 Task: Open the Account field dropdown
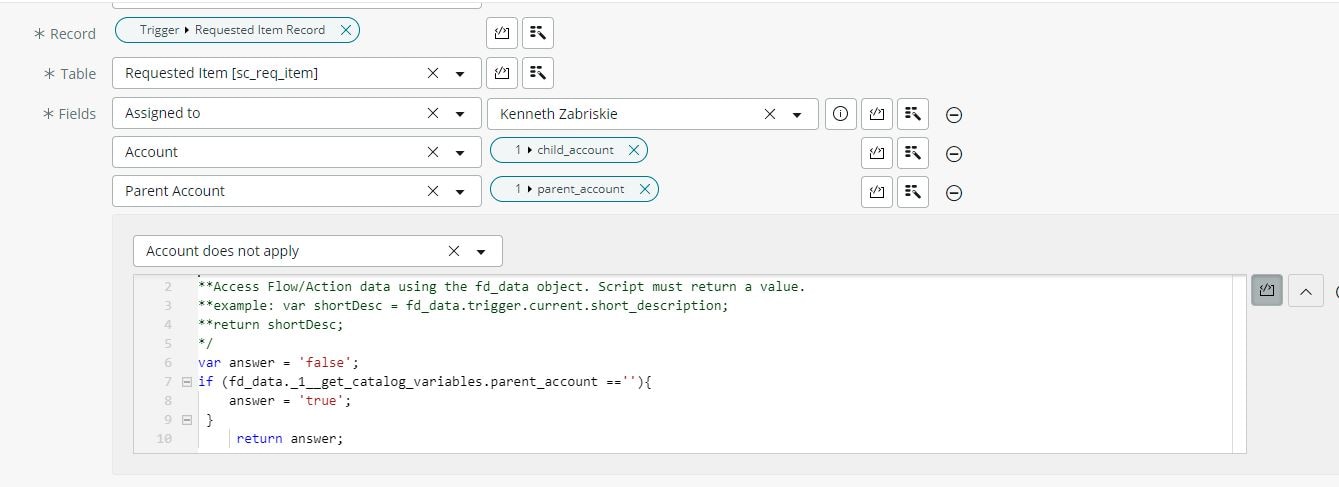(x=460, y=153)
